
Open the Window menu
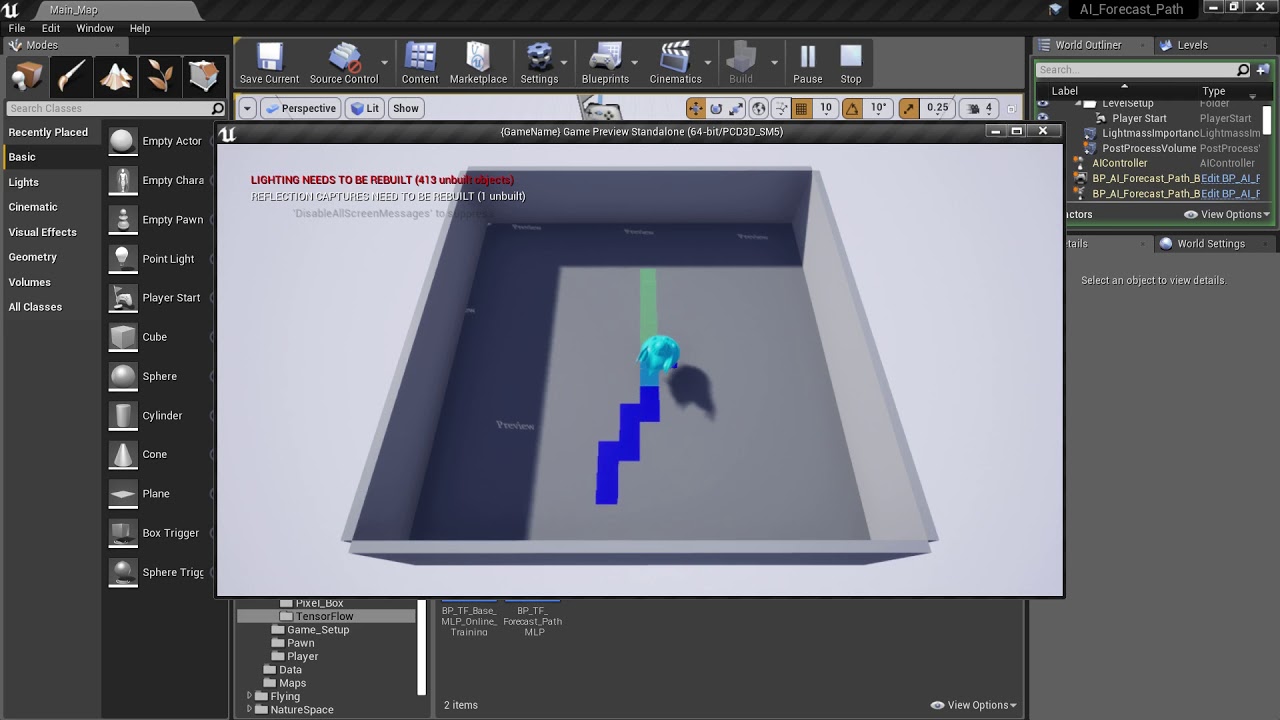(95, 28)
